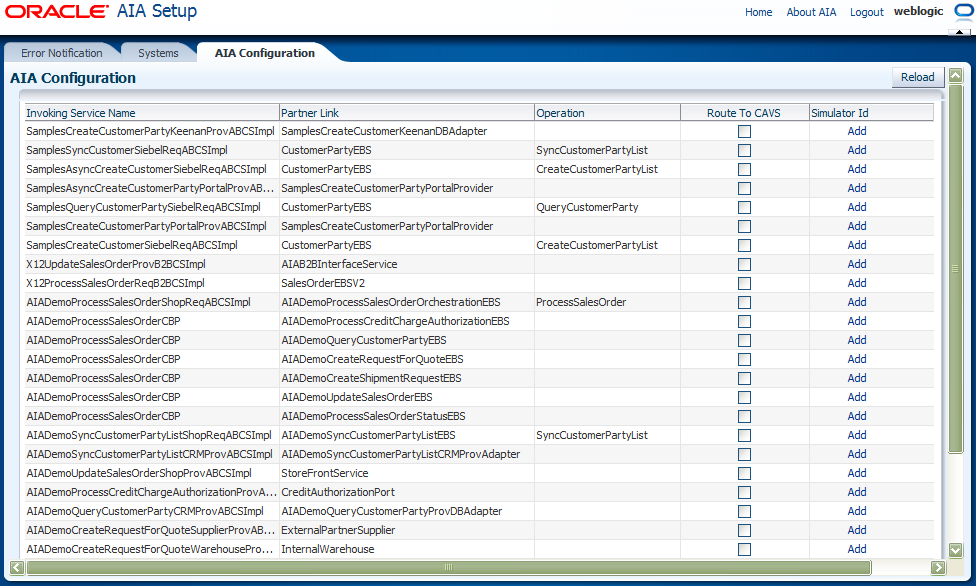This screenshot has width=976, height=586.
Task: Add simulator Id for AIAB2BInterfaceService row
Action: click(856, 264)
